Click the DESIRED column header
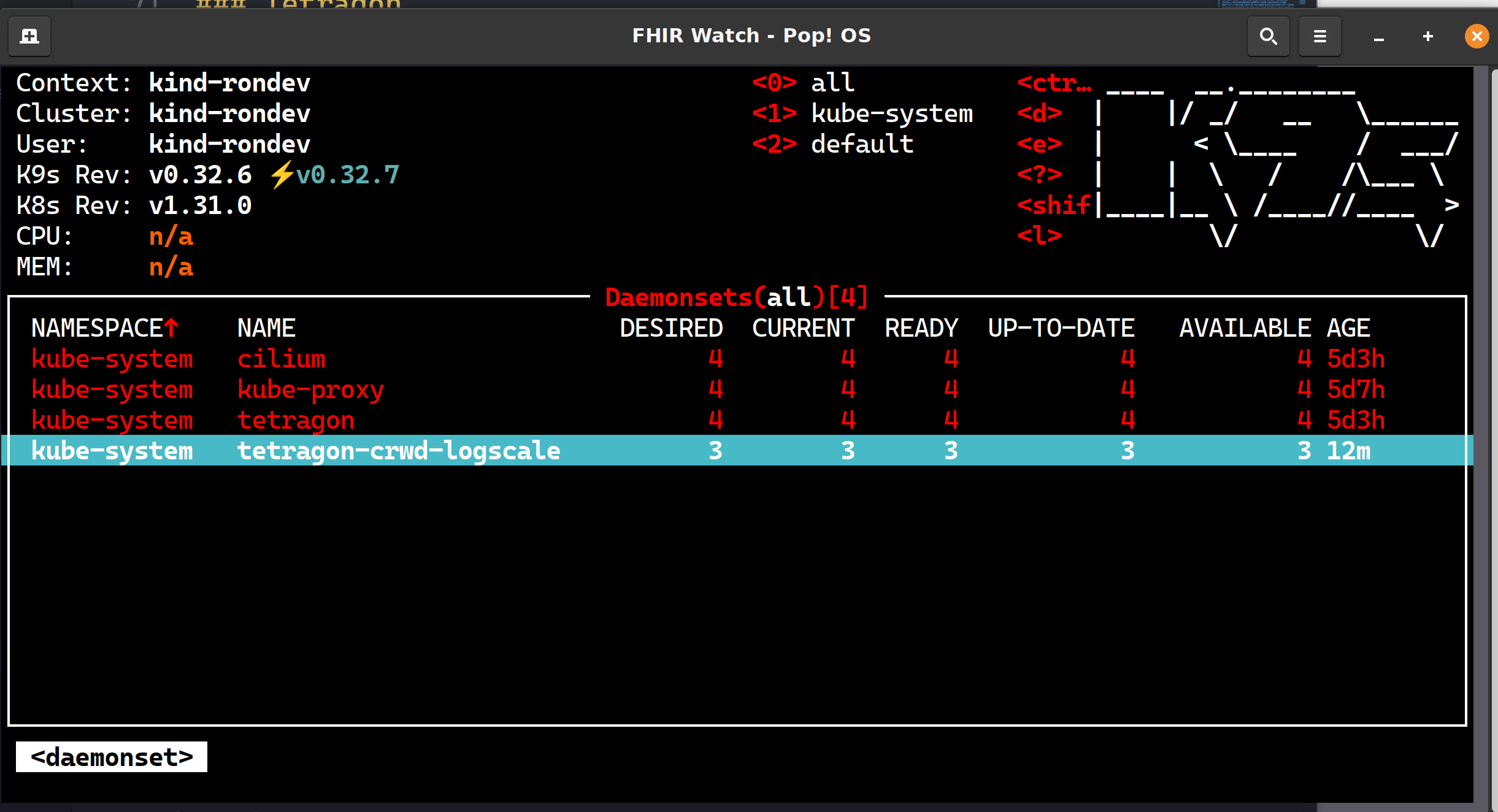This screenshot has height=812, width=1498. (671, 328)
